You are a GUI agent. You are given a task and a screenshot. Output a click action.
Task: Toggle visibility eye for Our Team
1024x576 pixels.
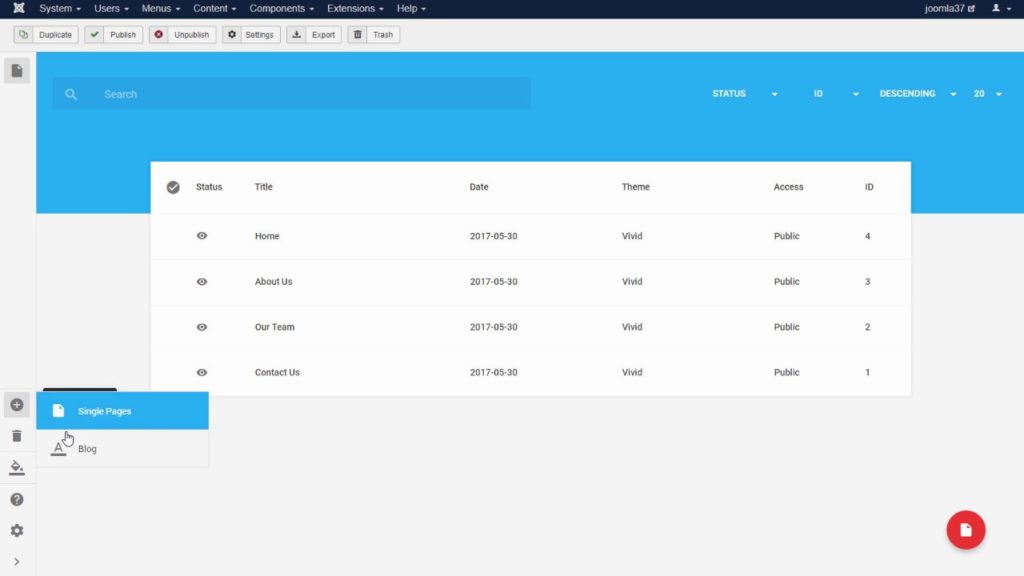click(x=202, y=327)
